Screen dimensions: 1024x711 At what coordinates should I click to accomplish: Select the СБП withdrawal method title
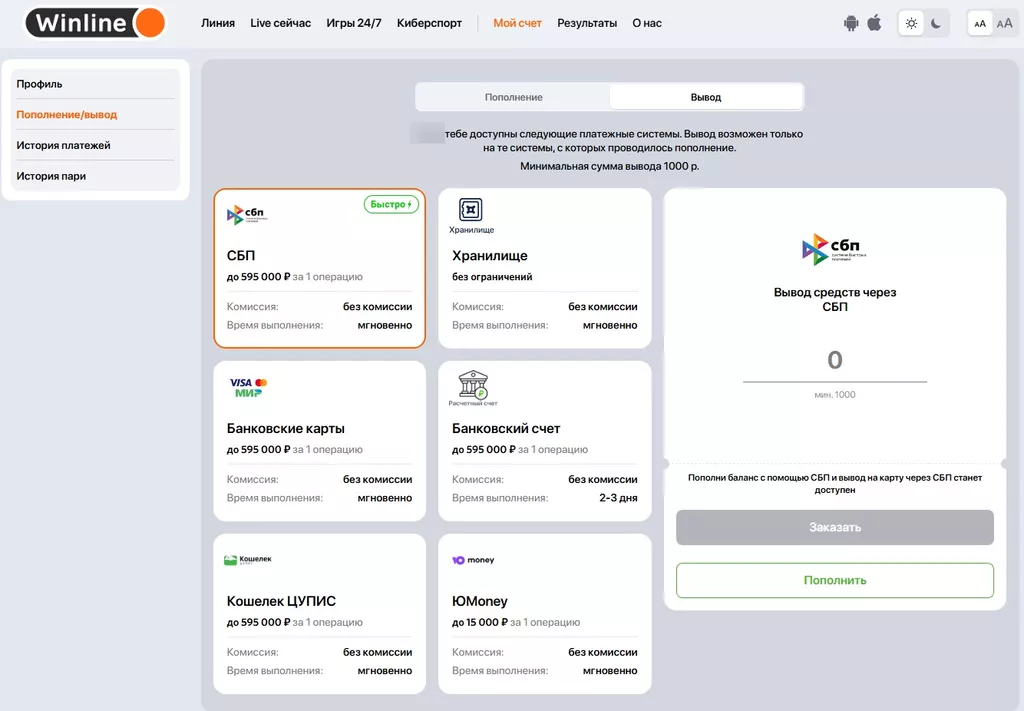click(x=241, y=256)
